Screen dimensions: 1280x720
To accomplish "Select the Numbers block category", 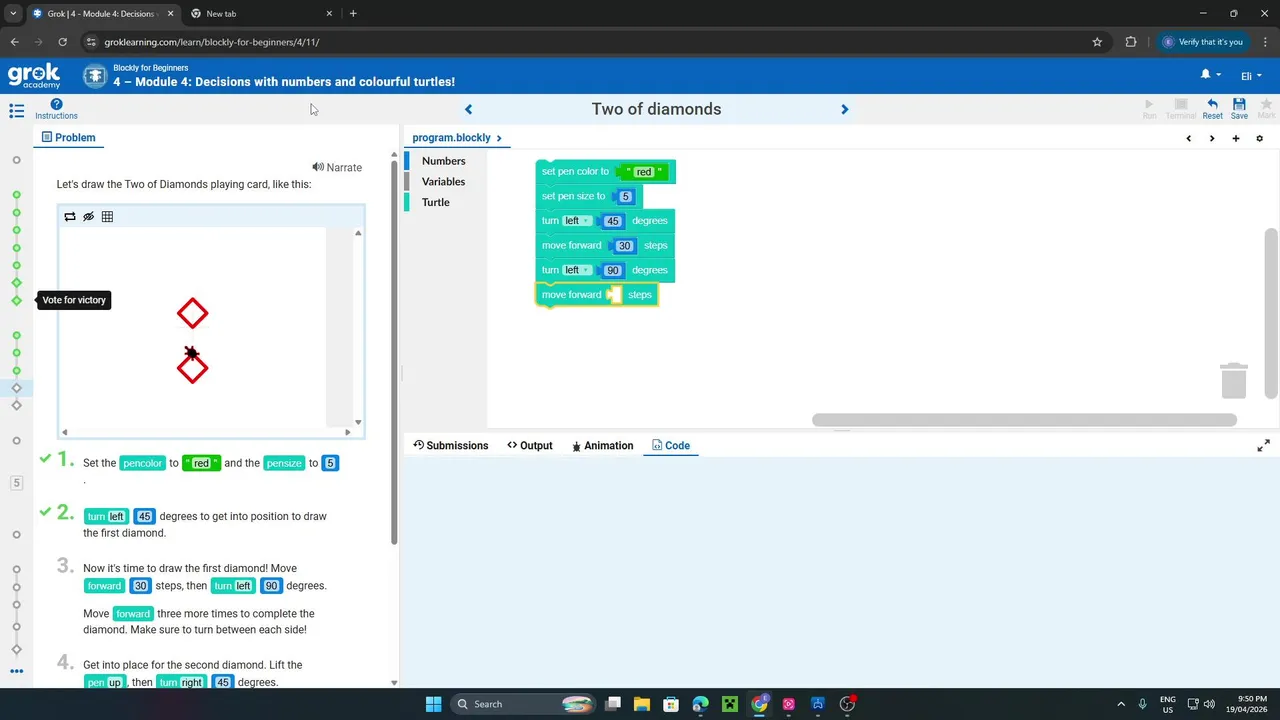I will 443,161.
